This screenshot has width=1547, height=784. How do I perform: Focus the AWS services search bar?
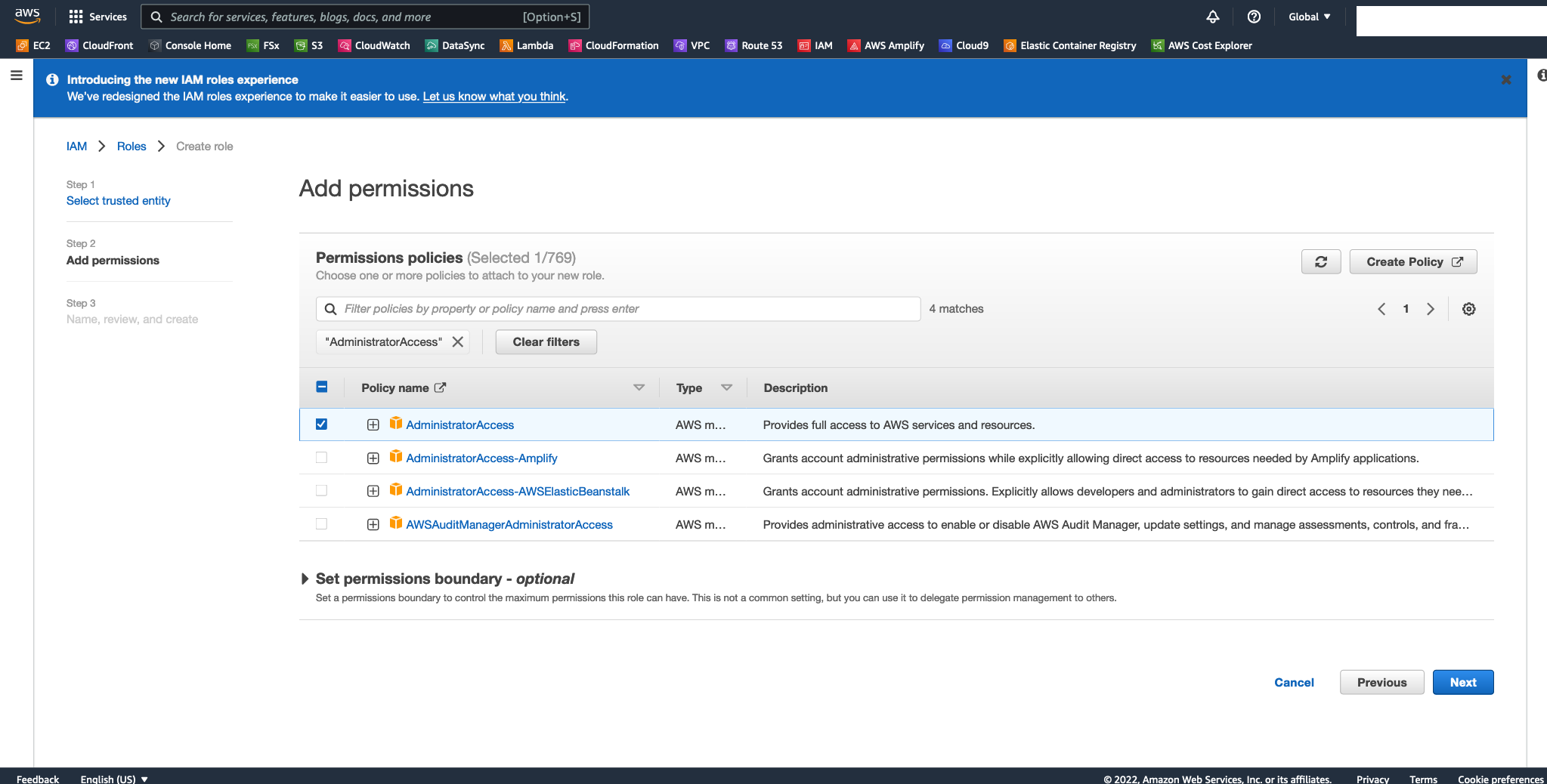coord(365,17)
